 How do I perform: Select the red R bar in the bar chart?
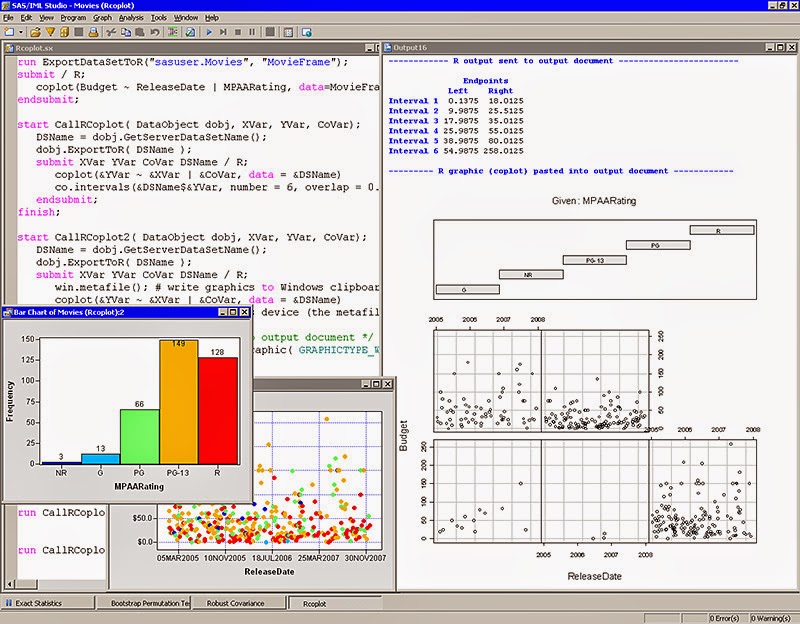tap(218, 411)
